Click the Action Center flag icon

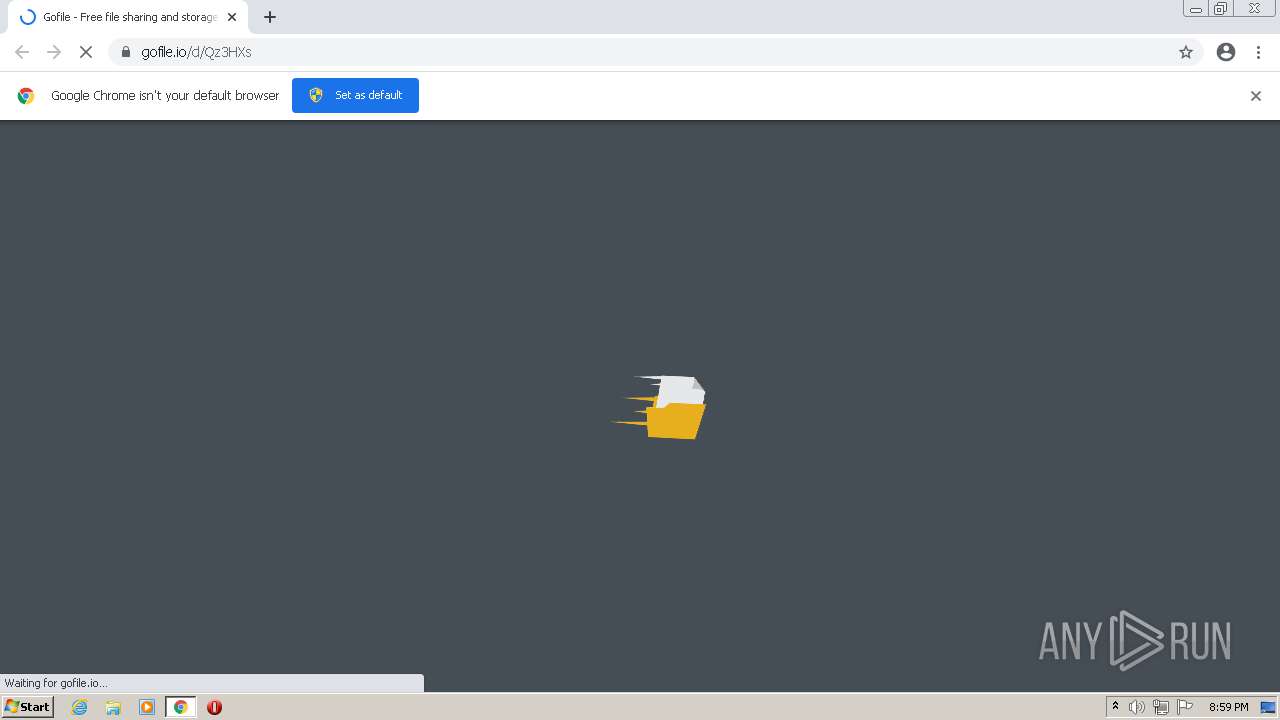(1185, 707)
